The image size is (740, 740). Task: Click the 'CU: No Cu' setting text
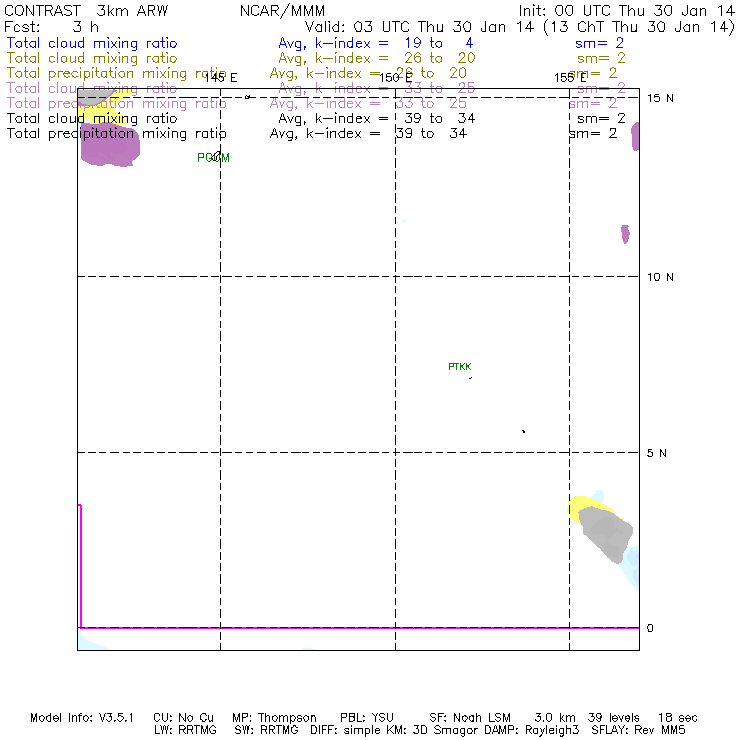click(x=184, y=718)
